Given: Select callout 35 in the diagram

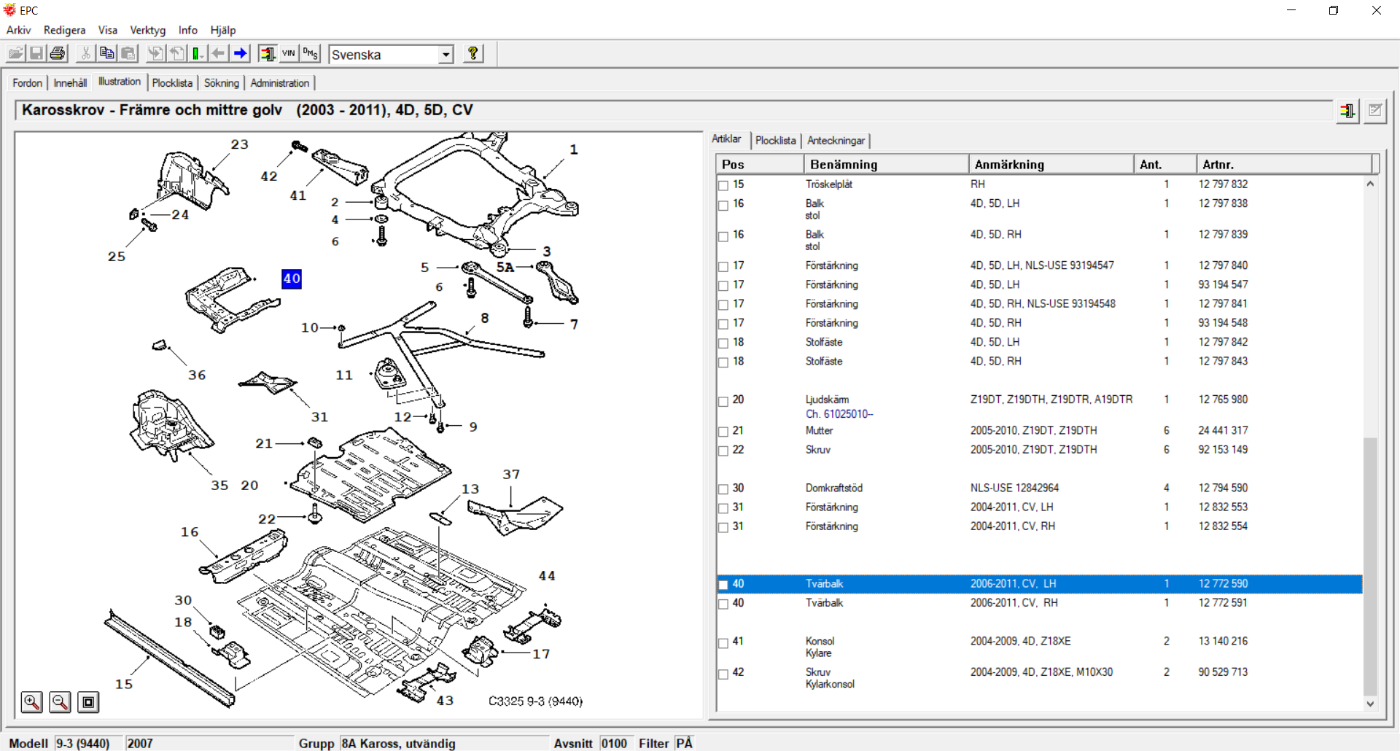Looking at the screenshot, I should tap(219, 486).
